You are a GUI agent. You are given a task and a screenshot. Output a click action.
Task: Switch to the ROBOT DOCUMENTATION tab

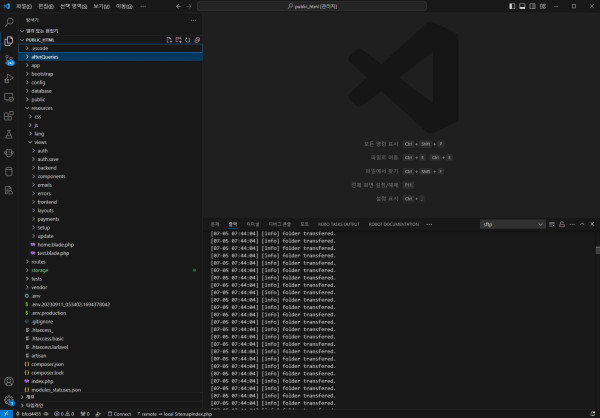[x=394, y=224]
